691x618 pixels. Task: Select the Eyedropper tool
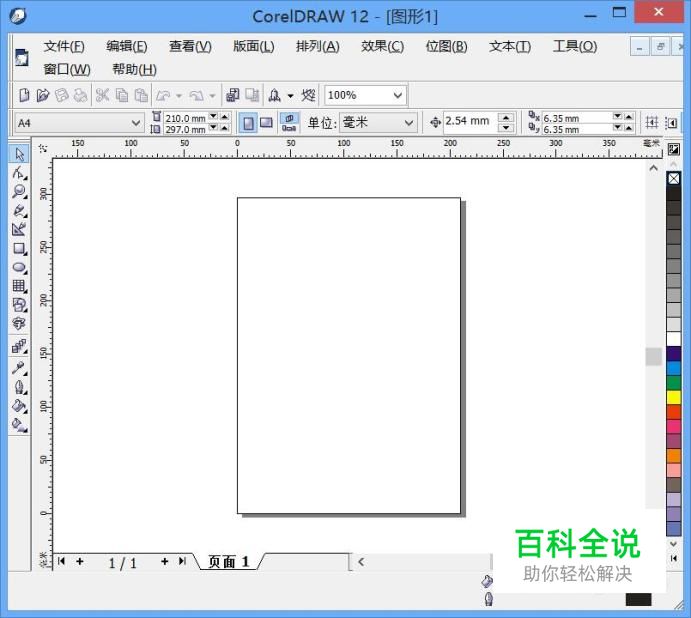pos(19,368)
